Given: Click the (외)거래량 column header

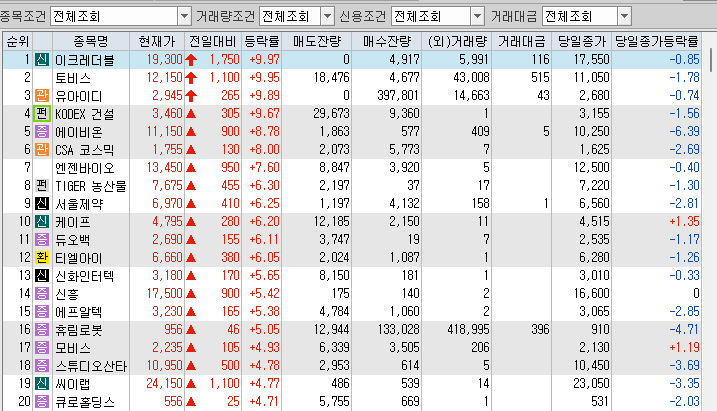Looking at the screenshot, I should click(457, 42).
